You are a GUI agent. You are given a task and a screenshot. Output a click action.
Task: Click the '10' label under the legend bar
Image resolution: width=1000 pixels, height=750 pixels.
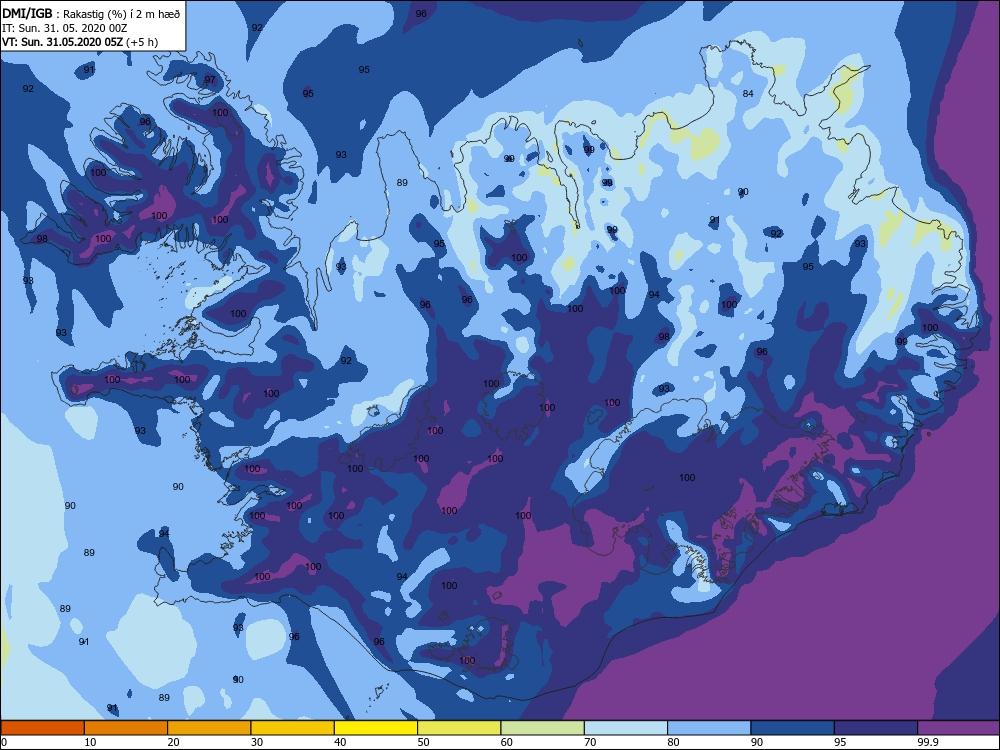tap(91, 742)
